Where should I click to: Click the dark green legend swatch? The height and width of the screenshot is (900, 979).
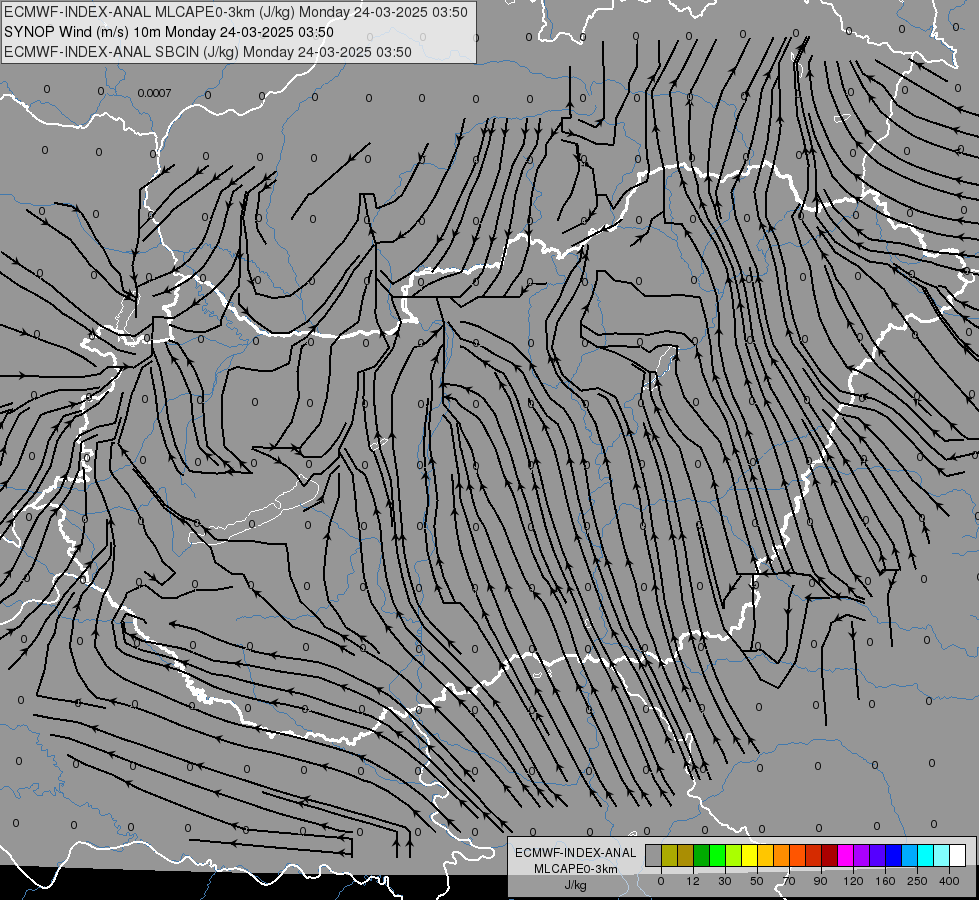coord(701,856)
